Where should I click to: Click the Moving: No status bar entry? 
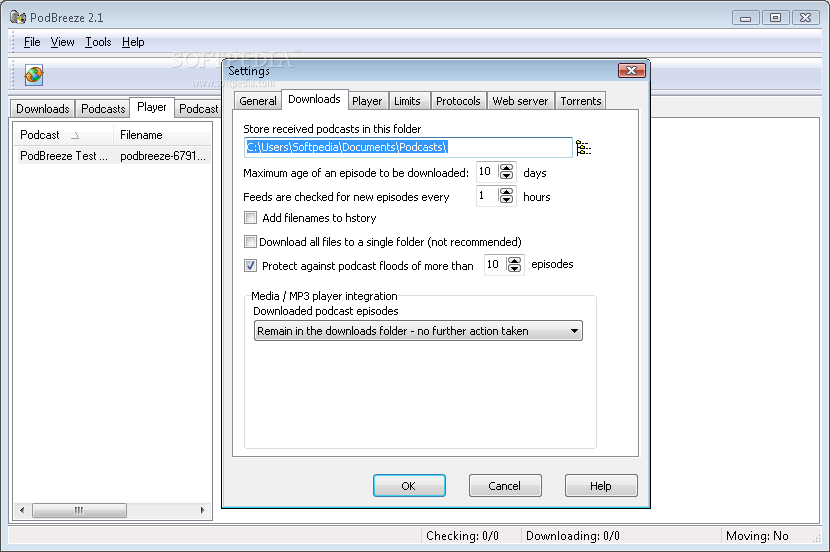pos(757,536)
